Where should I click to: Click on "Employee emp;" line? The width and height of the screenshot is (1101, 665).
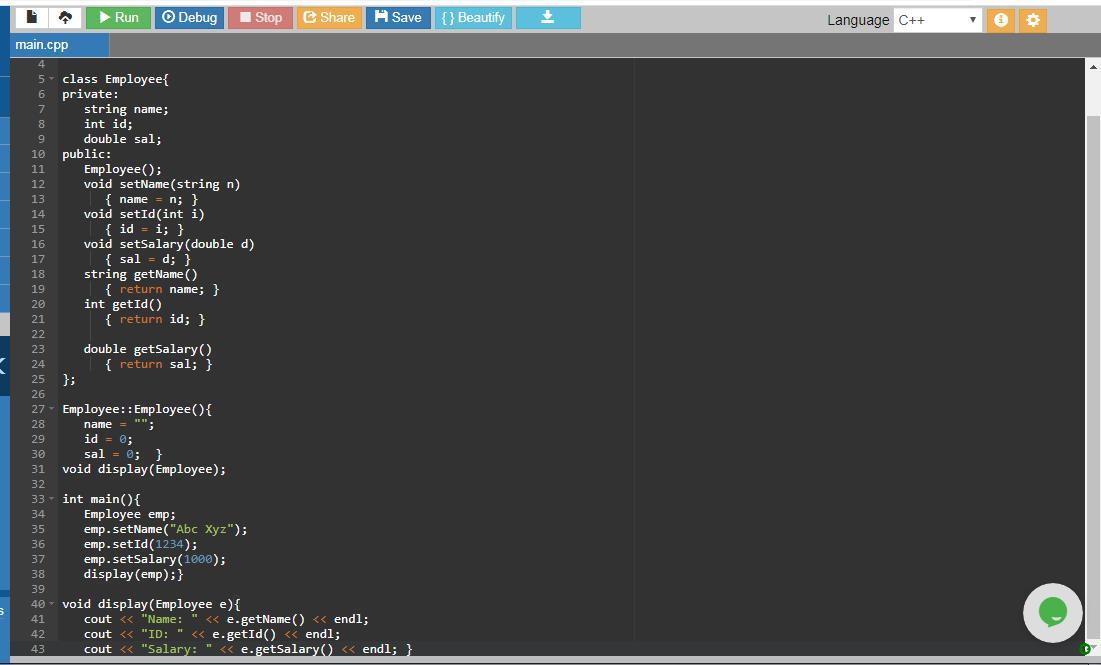(130, 514)
